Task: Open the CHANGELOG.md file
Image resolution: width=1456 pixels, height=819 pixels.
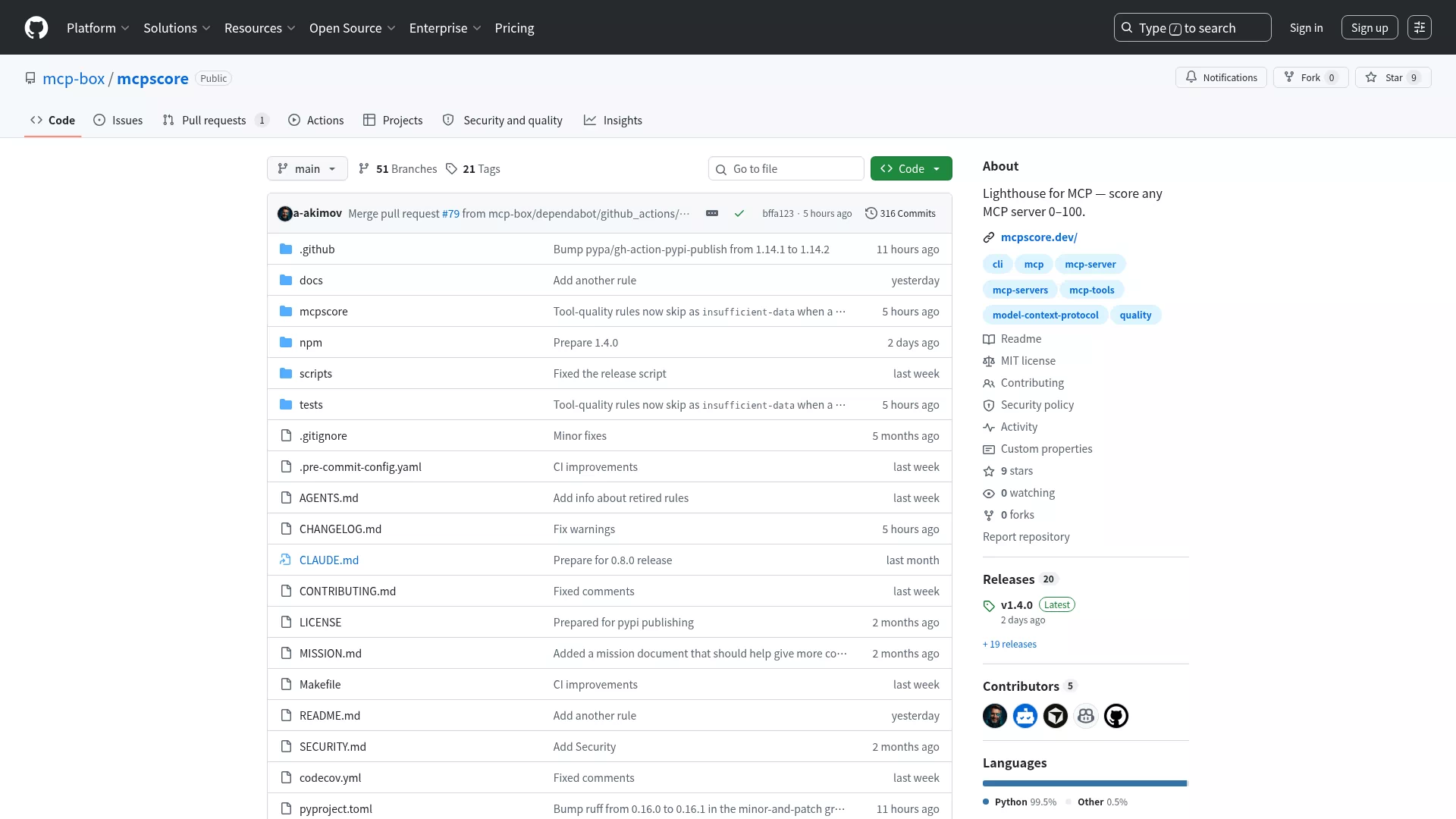Action: pyautogui.click(x=340, y=529)
